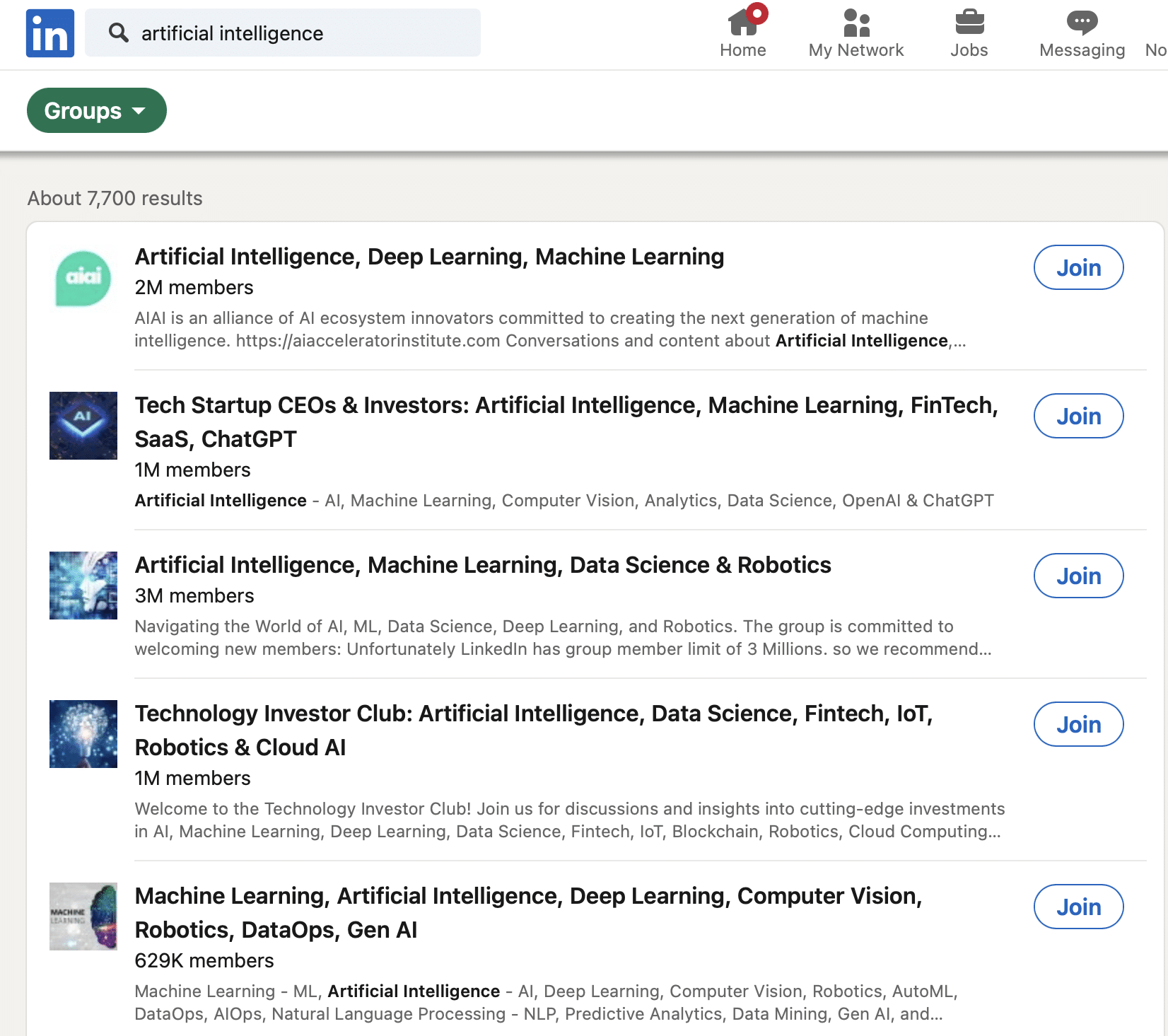
Task: Join the Technology Investor Club group
Action: (x=1079, y=724)
